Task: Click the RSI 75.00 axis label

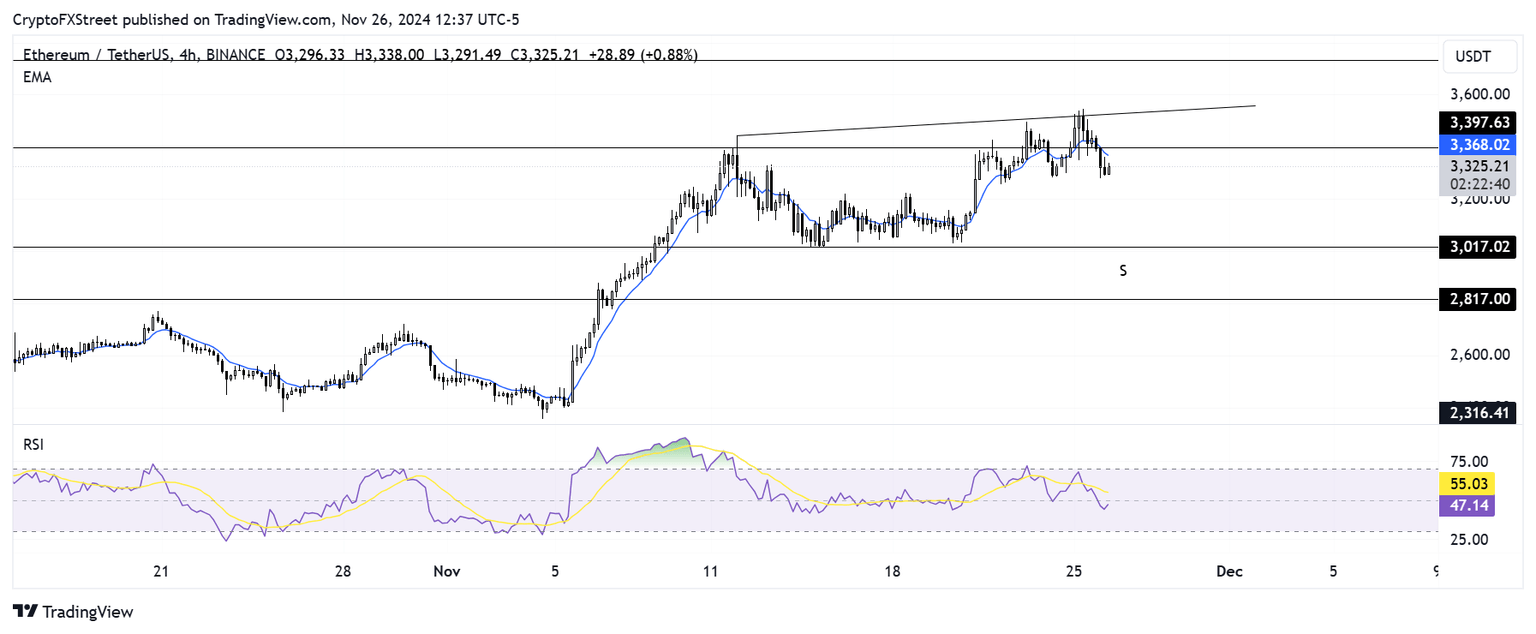Action: 1468,461
